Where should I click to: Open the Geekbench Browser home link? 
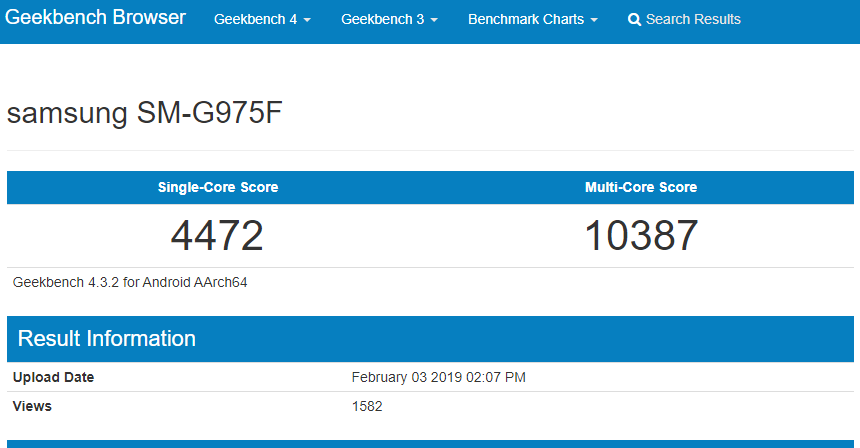95,18
